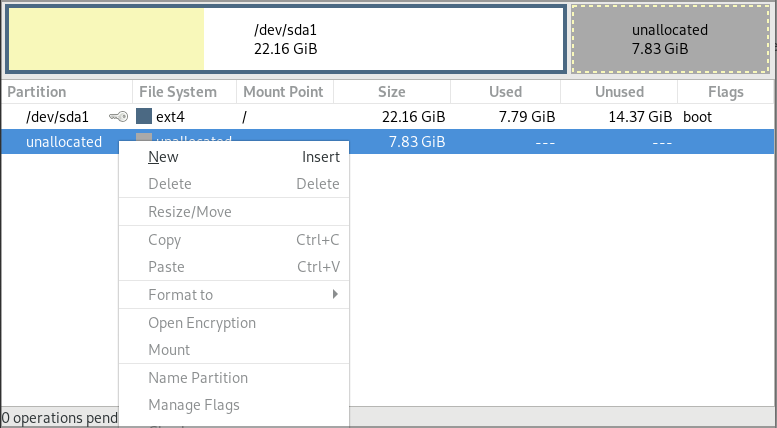Open Manage Flags from context menu
Viewport: 777px width, 428px height.
tap(194, 405)
